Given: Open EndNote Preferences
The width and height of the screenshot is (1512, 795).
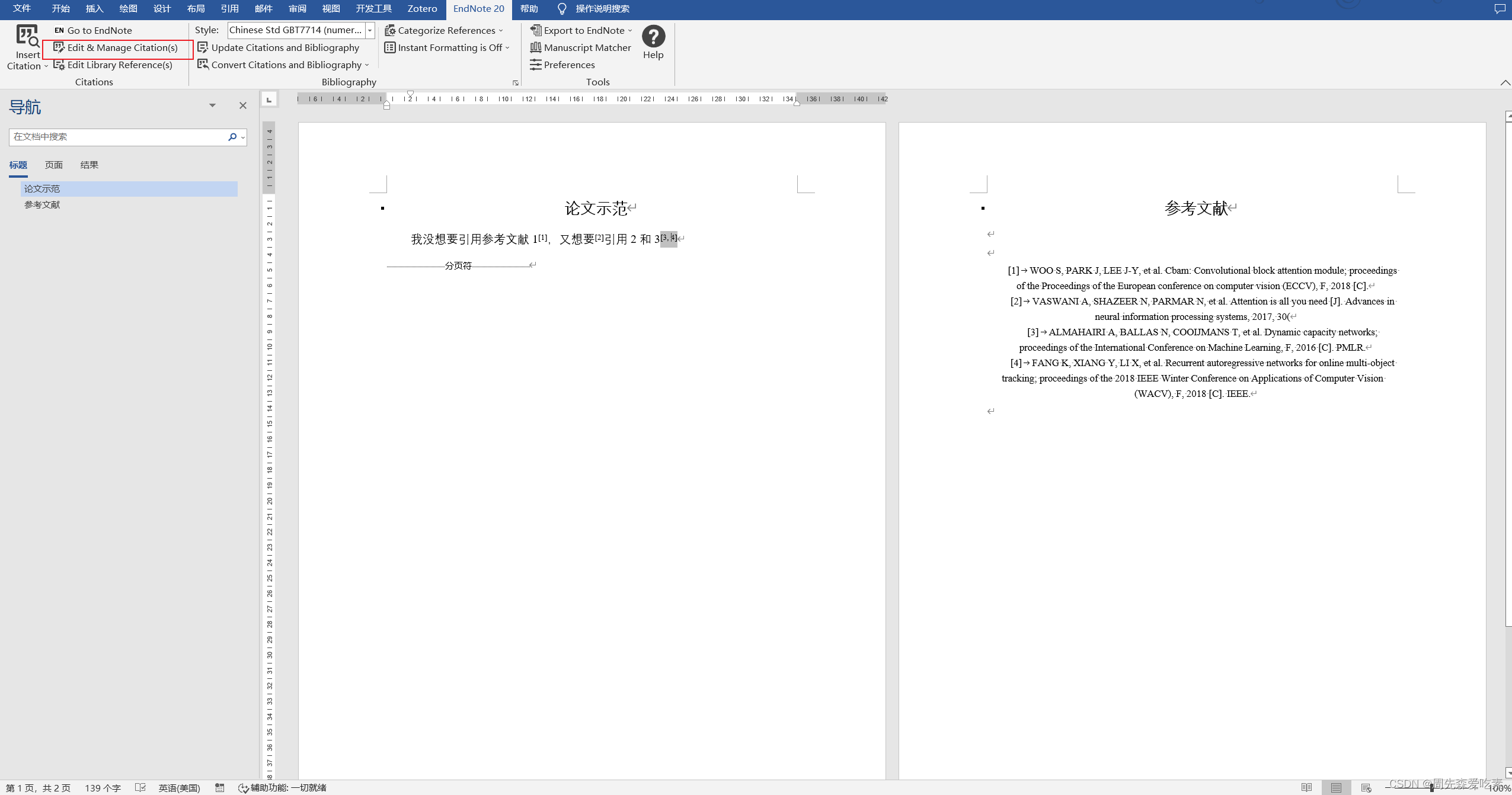Looking at the screenshot, I should (568, 65).
